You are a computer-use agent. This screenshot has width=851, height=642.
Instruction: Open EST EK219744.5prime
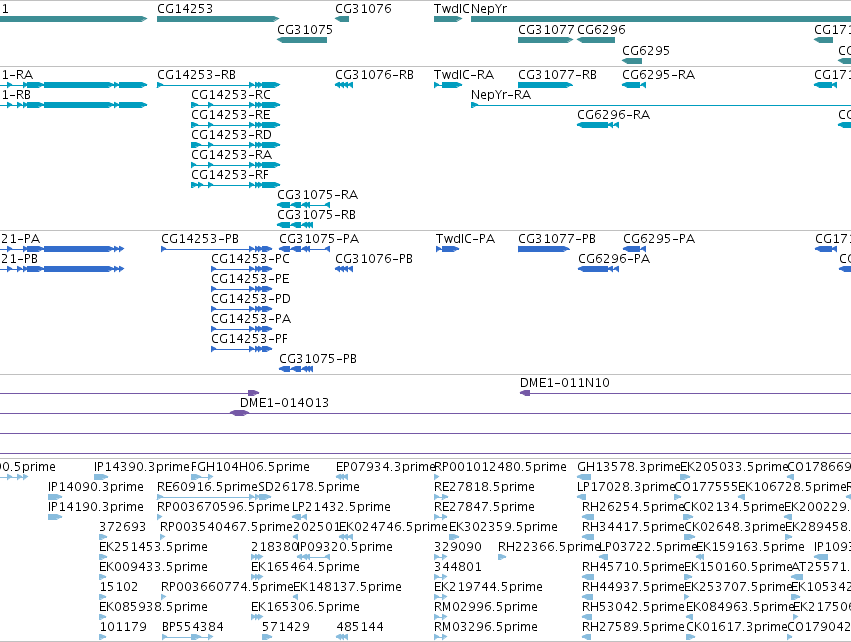point(488,588)
